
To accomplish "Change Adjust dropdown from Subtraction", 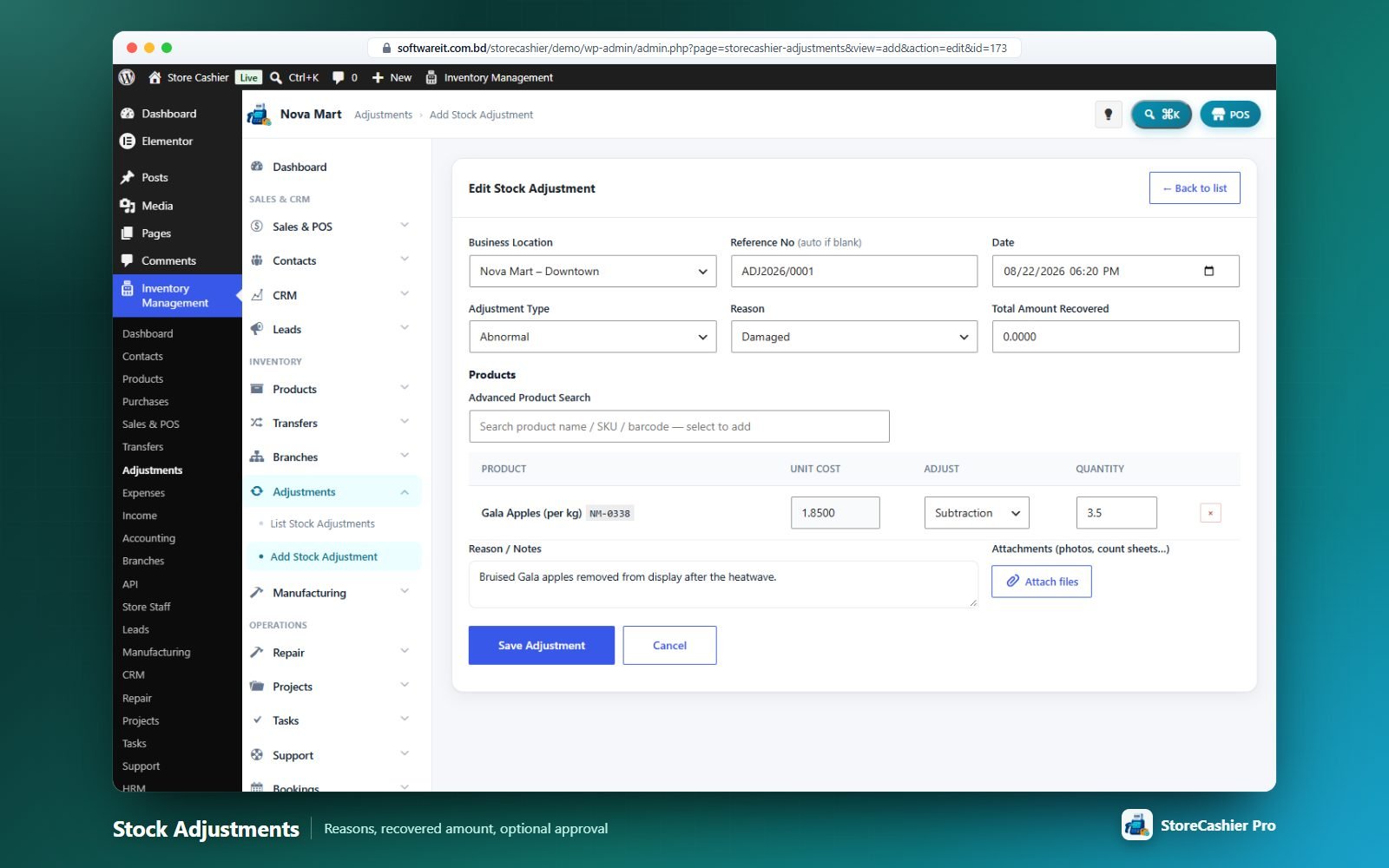I will coord(977,513).
